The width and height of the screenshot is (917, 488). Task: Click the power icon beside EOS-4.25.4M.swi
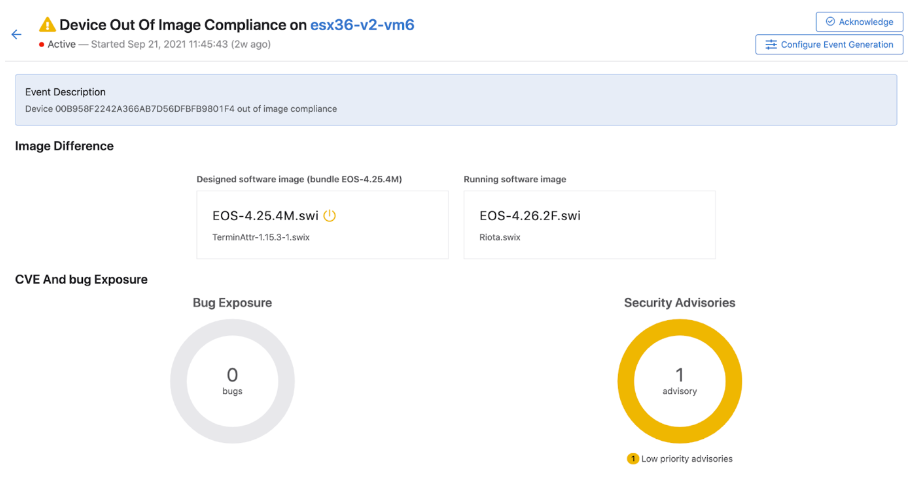coord(330,216)
